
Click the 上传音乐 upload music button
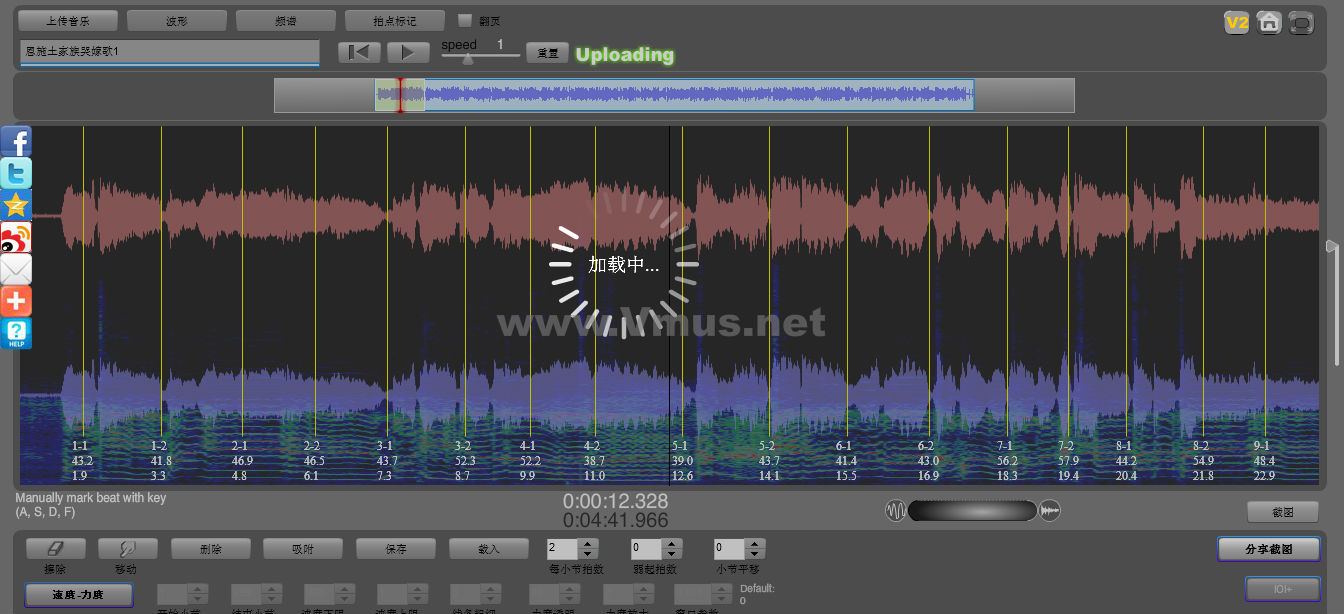point(68,20)
